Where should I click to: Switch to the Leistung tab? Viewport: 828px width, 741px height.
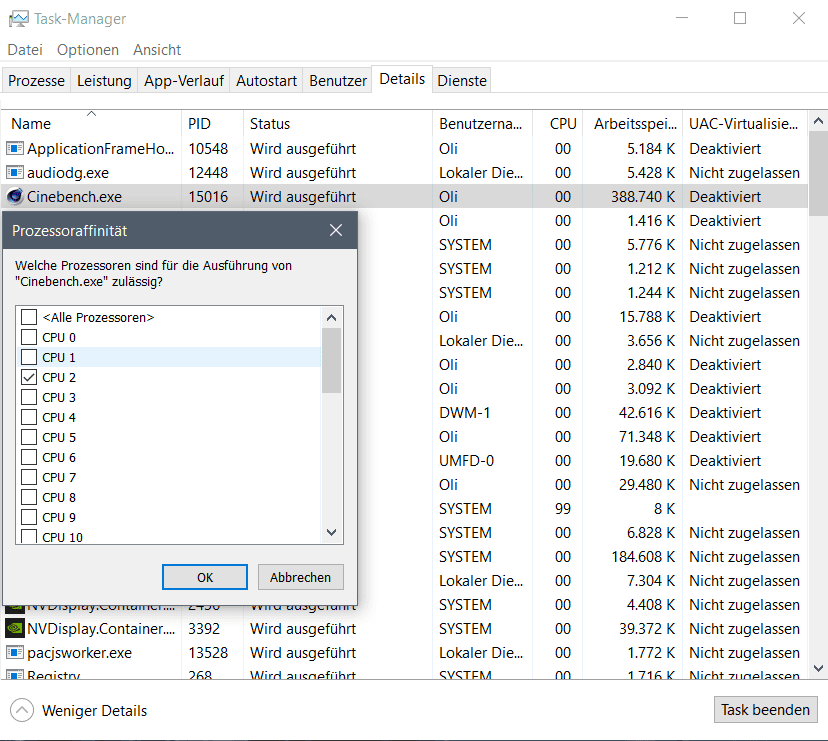(104, 80)
